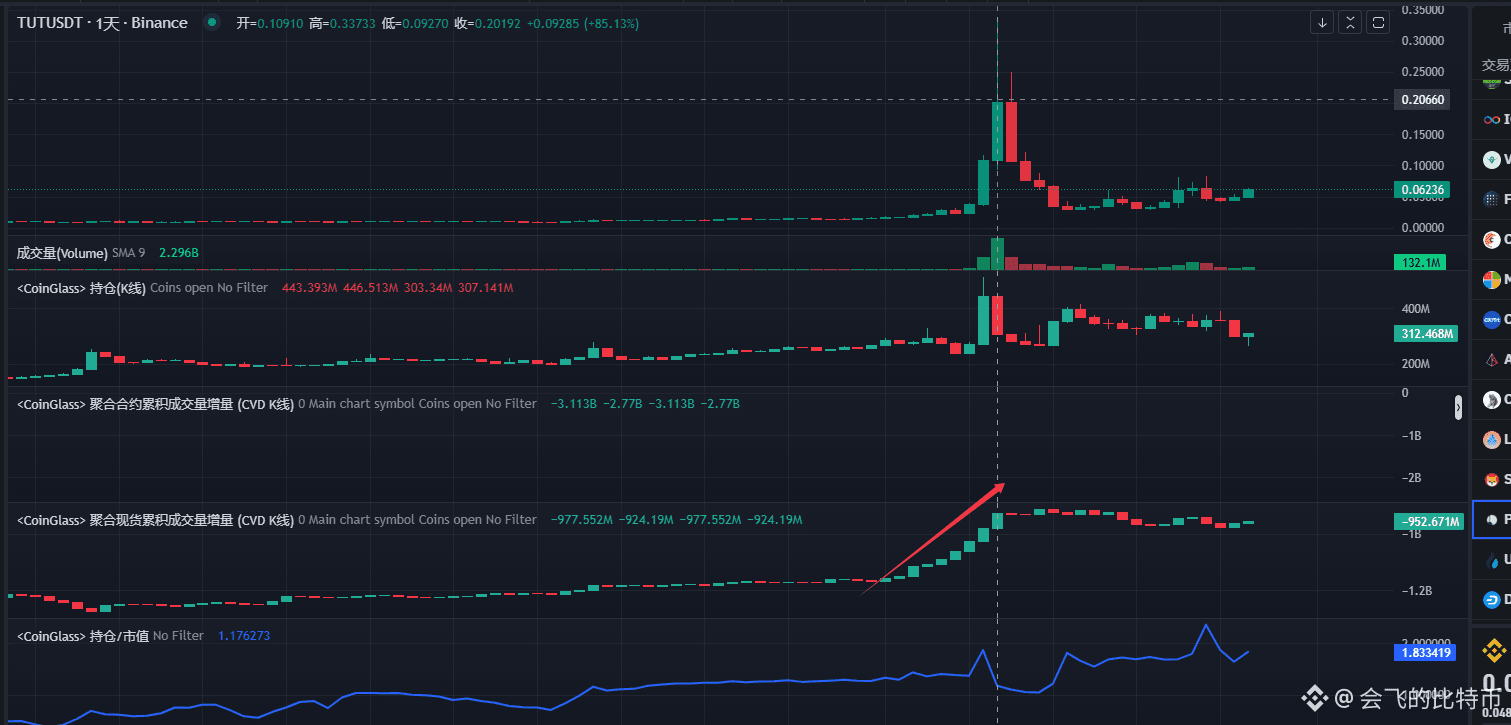Click the open interest value 443.393M
Image resolution: width=1511 pixels, height=725 pixels.
click(x=310, y=288)
